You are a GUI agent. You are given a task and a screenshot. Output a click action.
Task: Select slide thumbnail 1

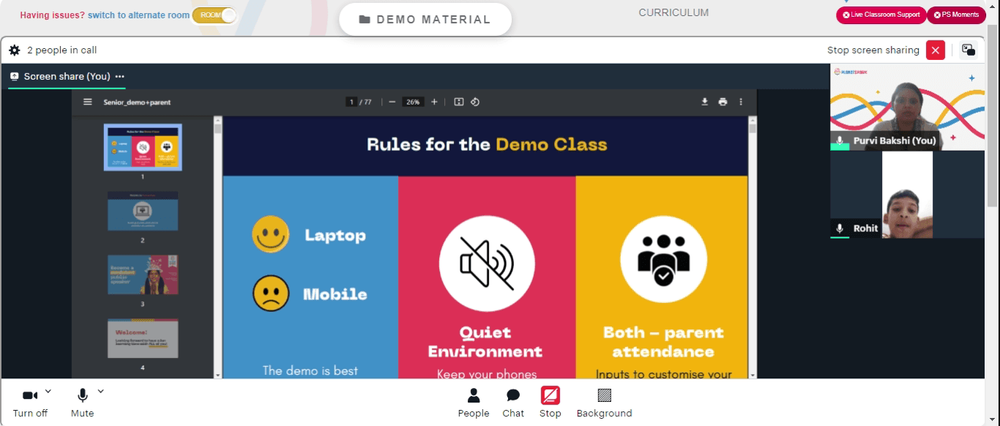click(x=143, y=147)
